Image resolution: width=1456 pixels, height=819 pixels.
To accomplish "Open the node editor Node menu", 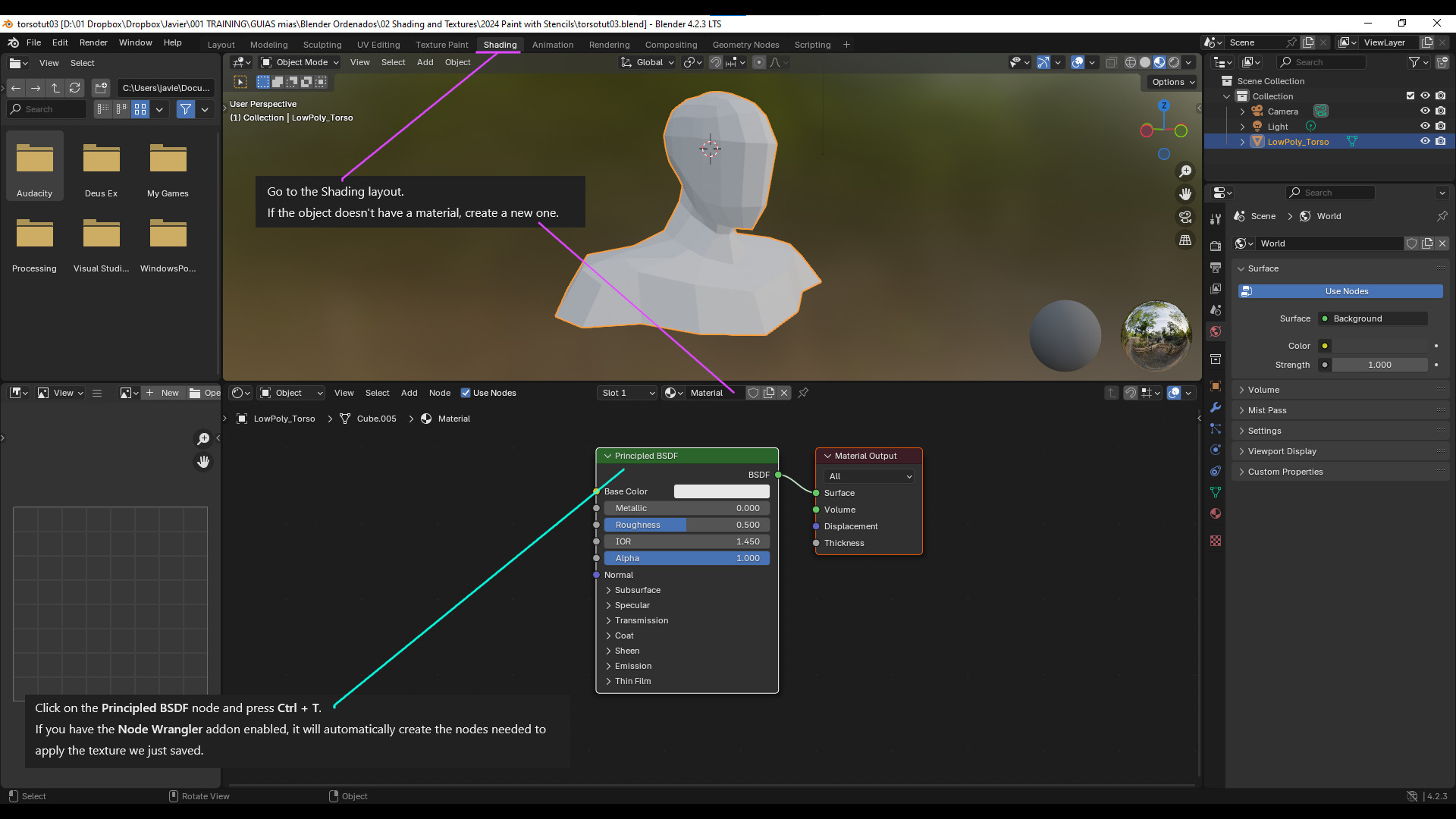I will coord(440,393).
